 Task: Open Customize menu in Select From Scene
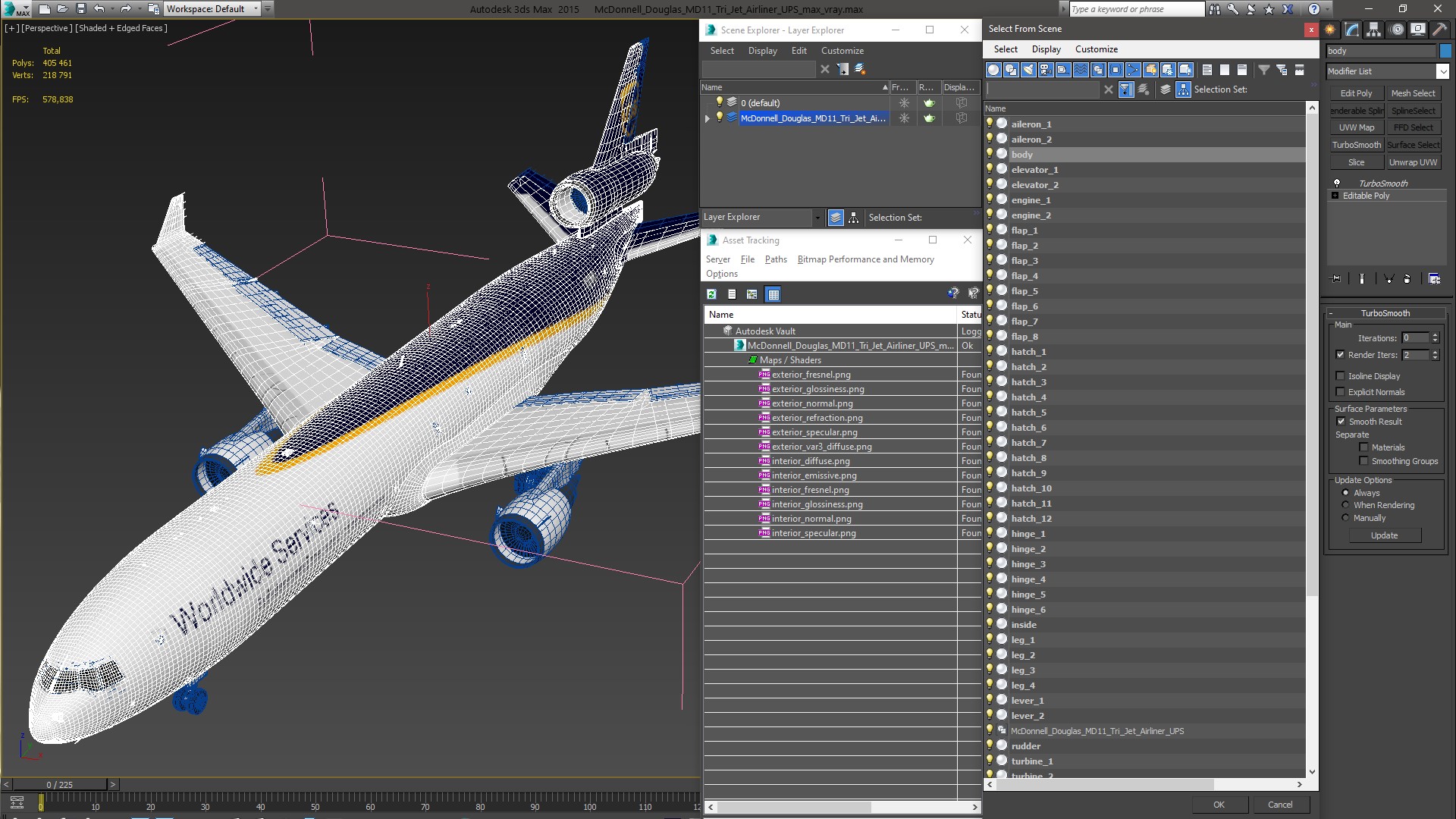pyautogui.click(x=1096, y=49)
